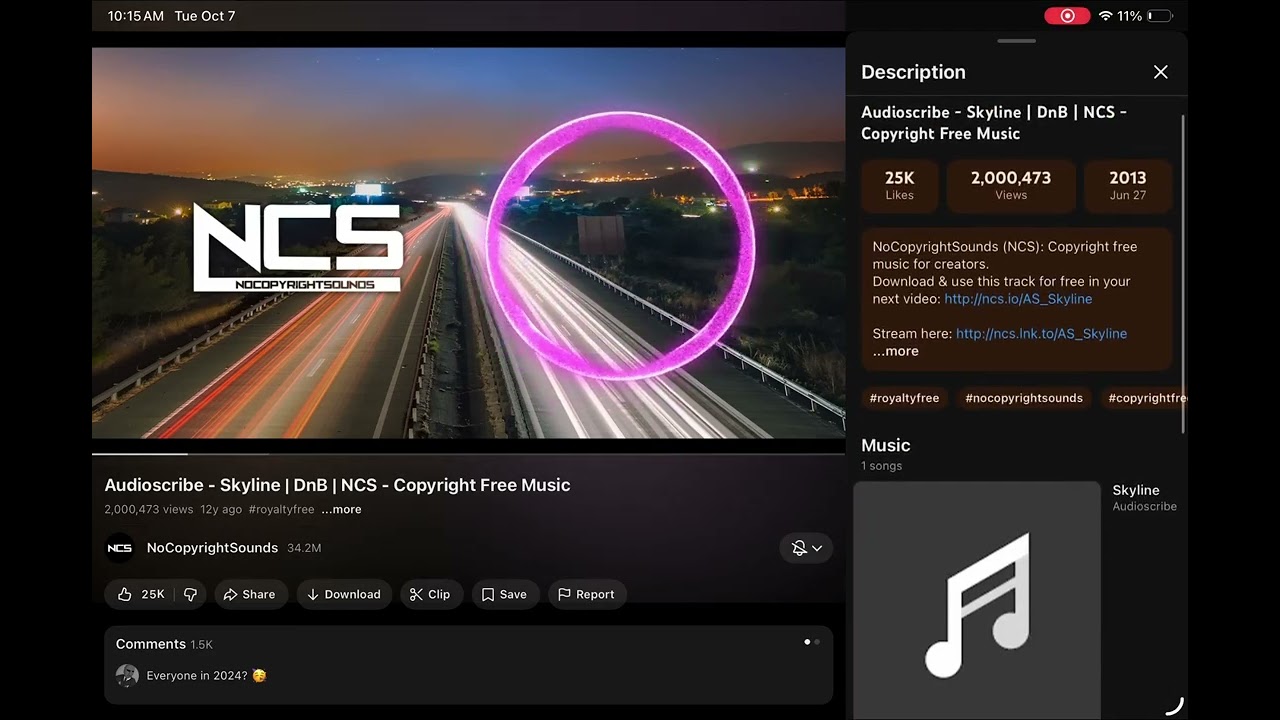Tap the Description panel drag handle
Viewport: 1280px width, 720px height.
[x=1016, y=41]
